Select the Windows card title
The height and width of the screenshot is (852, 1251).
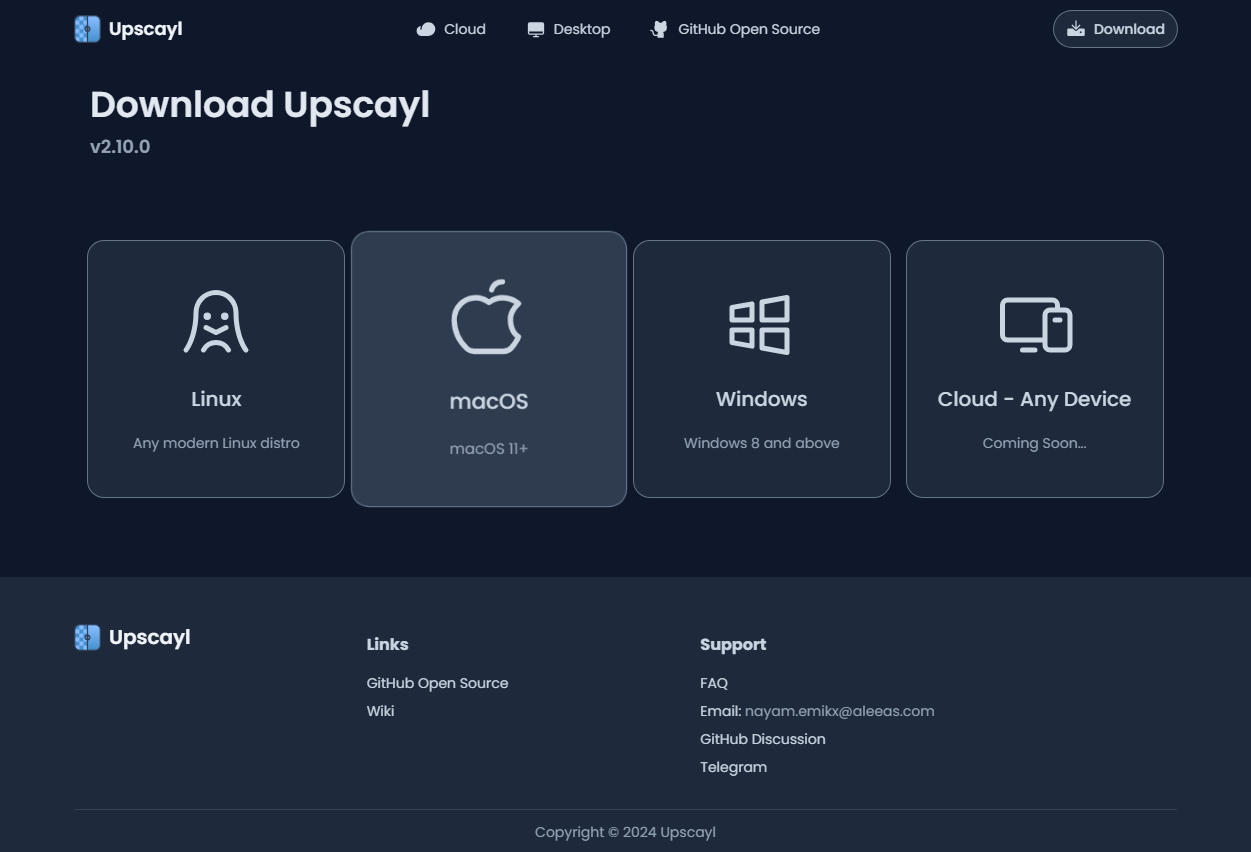[762, 399]
